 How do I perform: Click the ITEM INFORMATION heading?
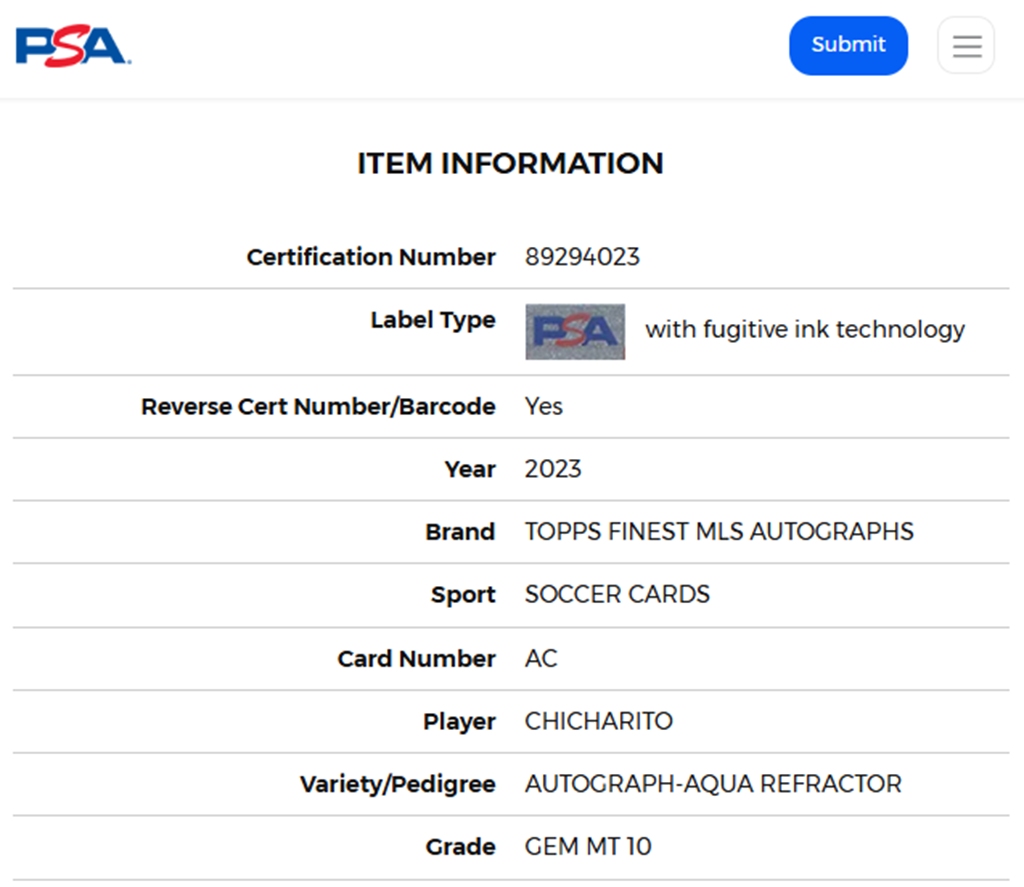coord(510,163)
